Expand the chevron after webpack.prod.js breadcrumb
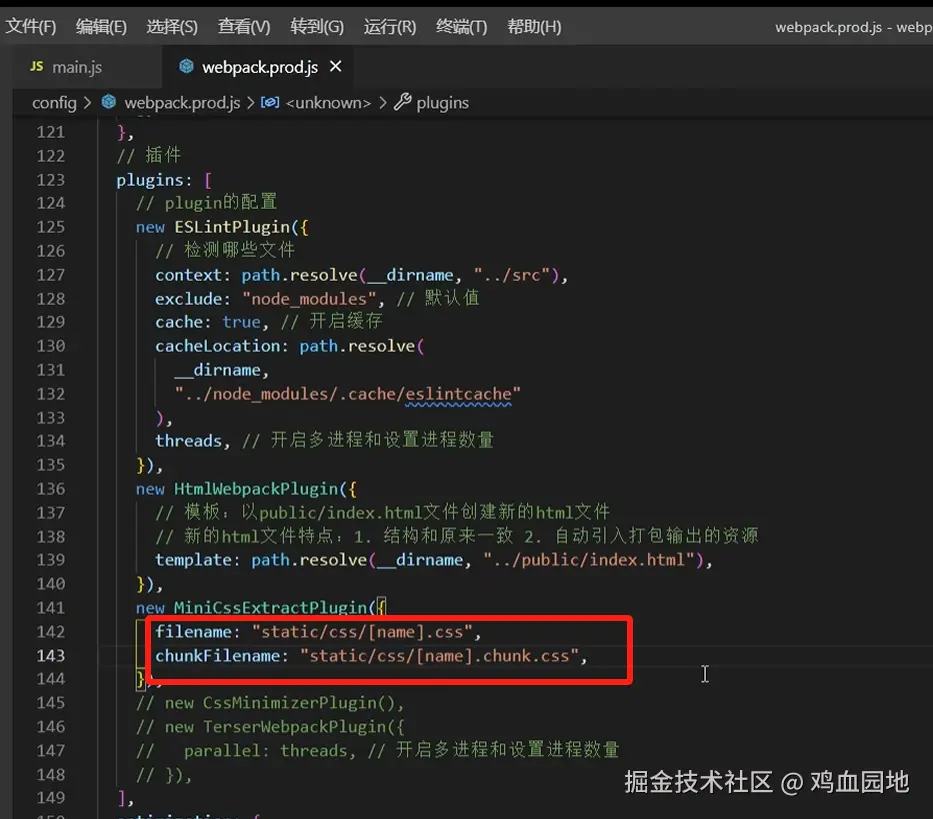This screenshot has width=933, height=819. [x=251, y=103]
